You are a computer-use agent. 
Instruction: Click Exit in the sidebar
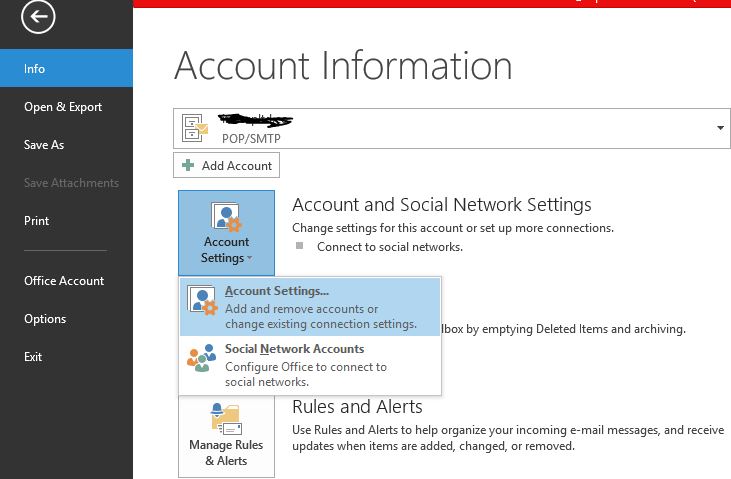[x=33, y=357]
